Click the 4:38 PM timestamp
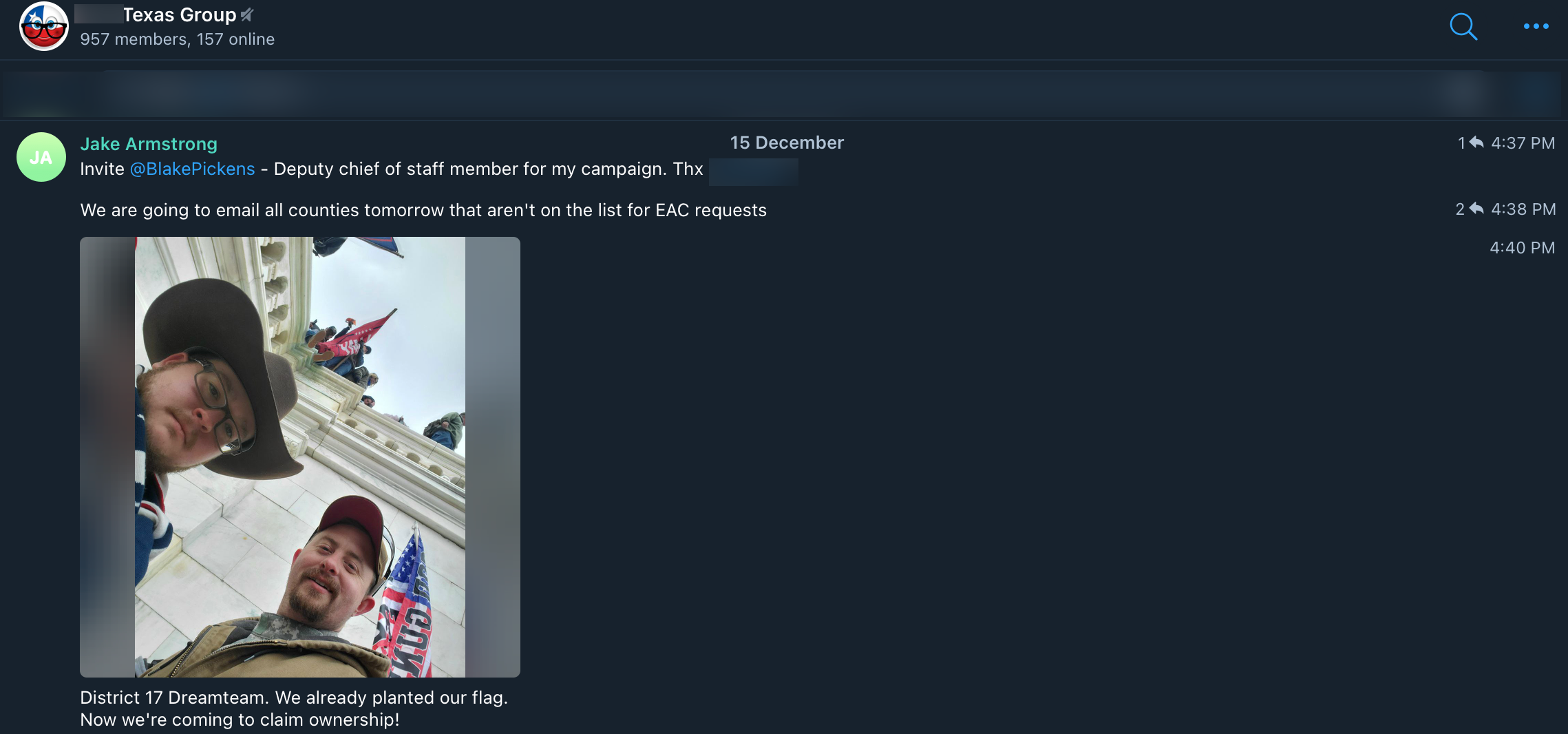The height and width of the screenshot is (734, 1568). coord(1523,209)
